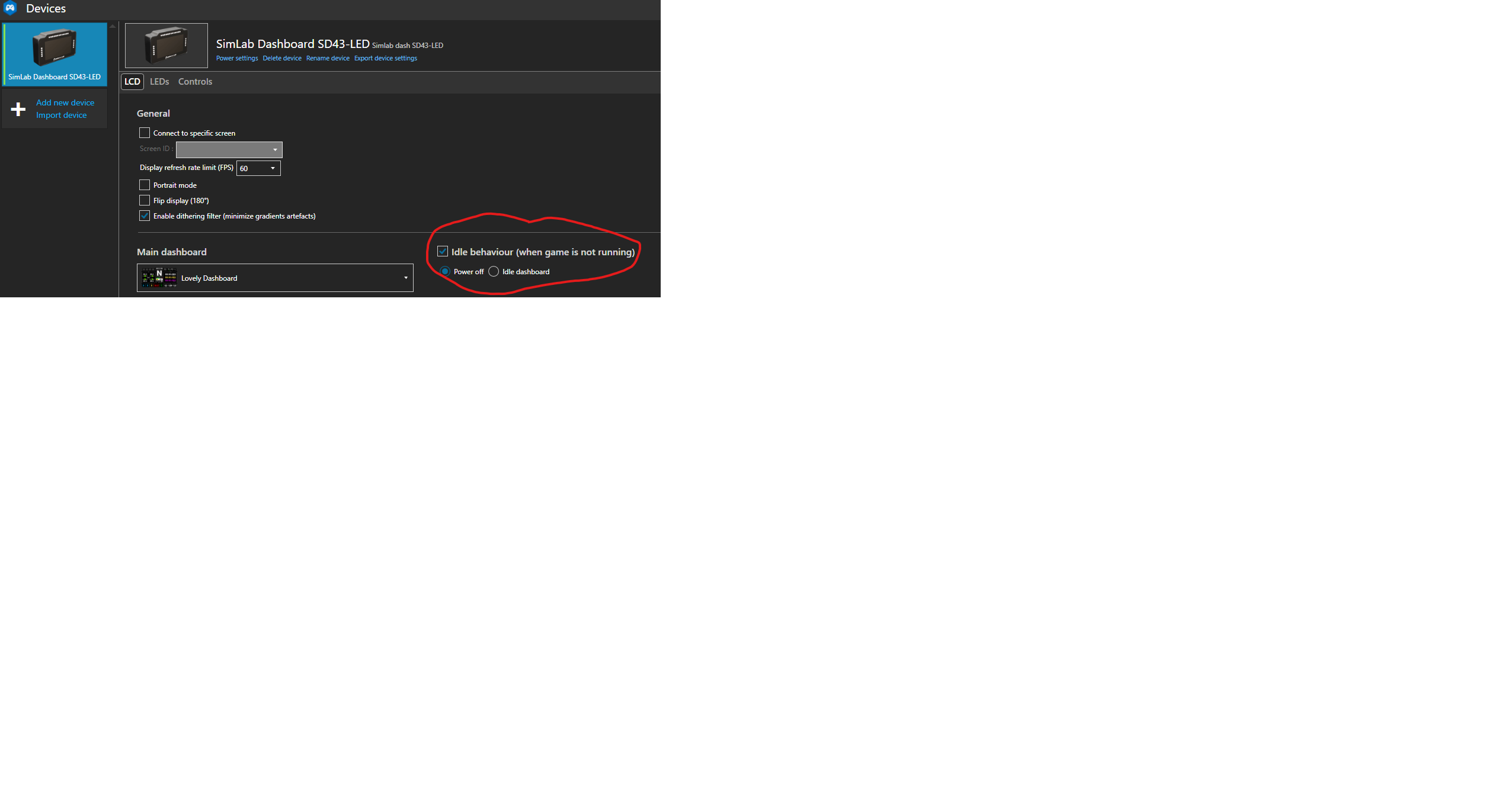Click the Import device link
The width and height of the screenshot is (1511, 812).
point(61,115)
